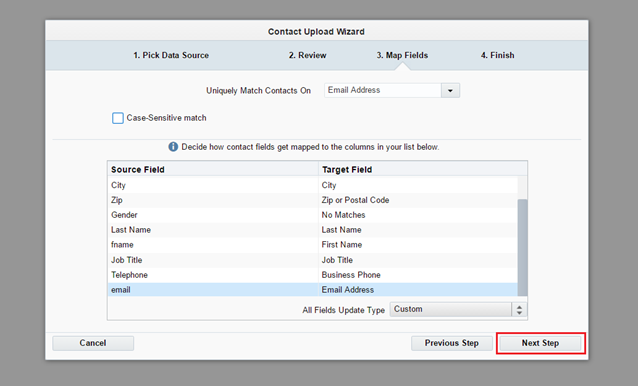
Task: Cancel the Contact Upload Wizard
Action: pyautogui.click(x=93, y=343)
